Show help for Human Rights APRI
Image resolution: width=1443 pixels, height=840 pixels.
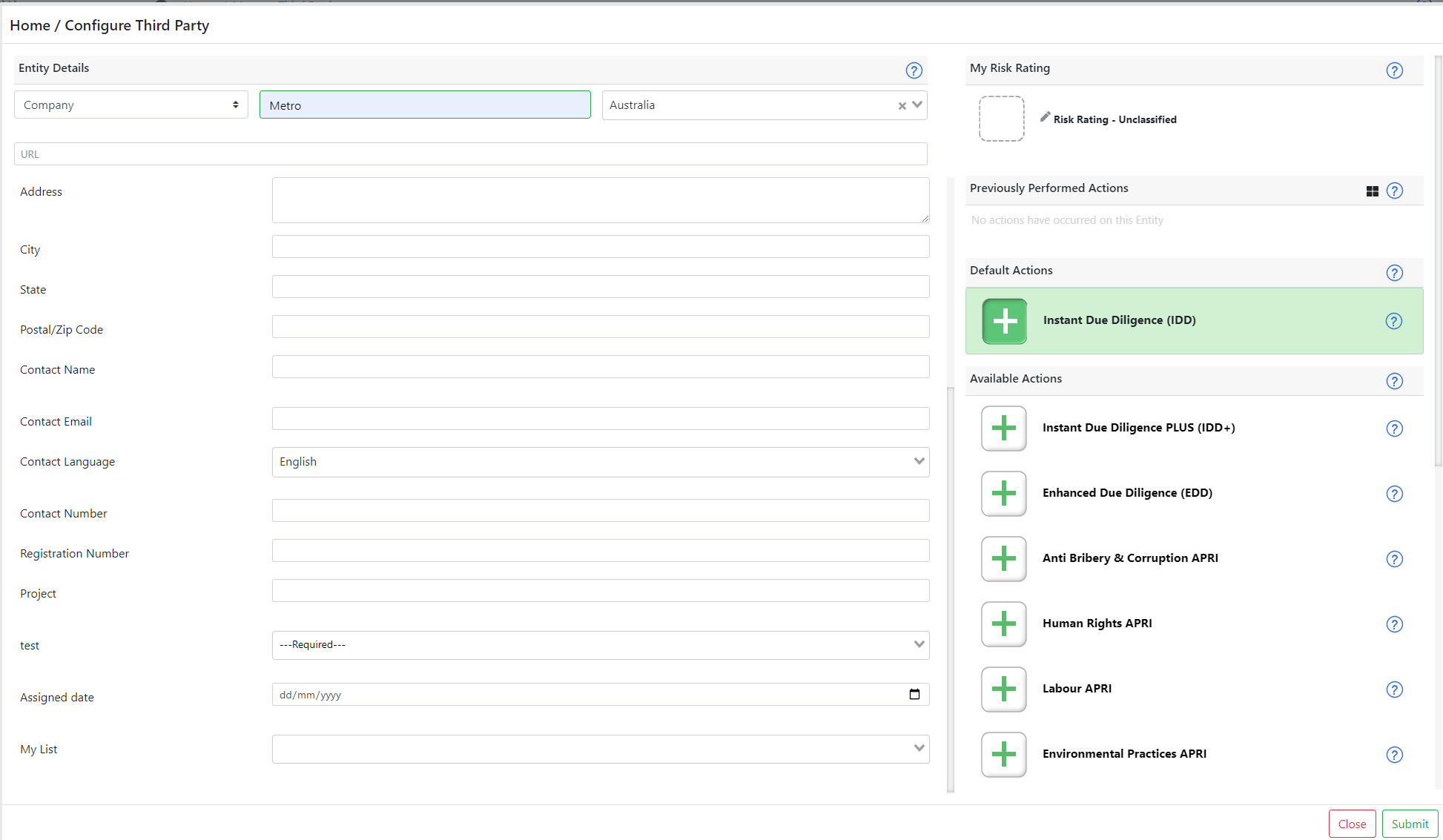1394,624
